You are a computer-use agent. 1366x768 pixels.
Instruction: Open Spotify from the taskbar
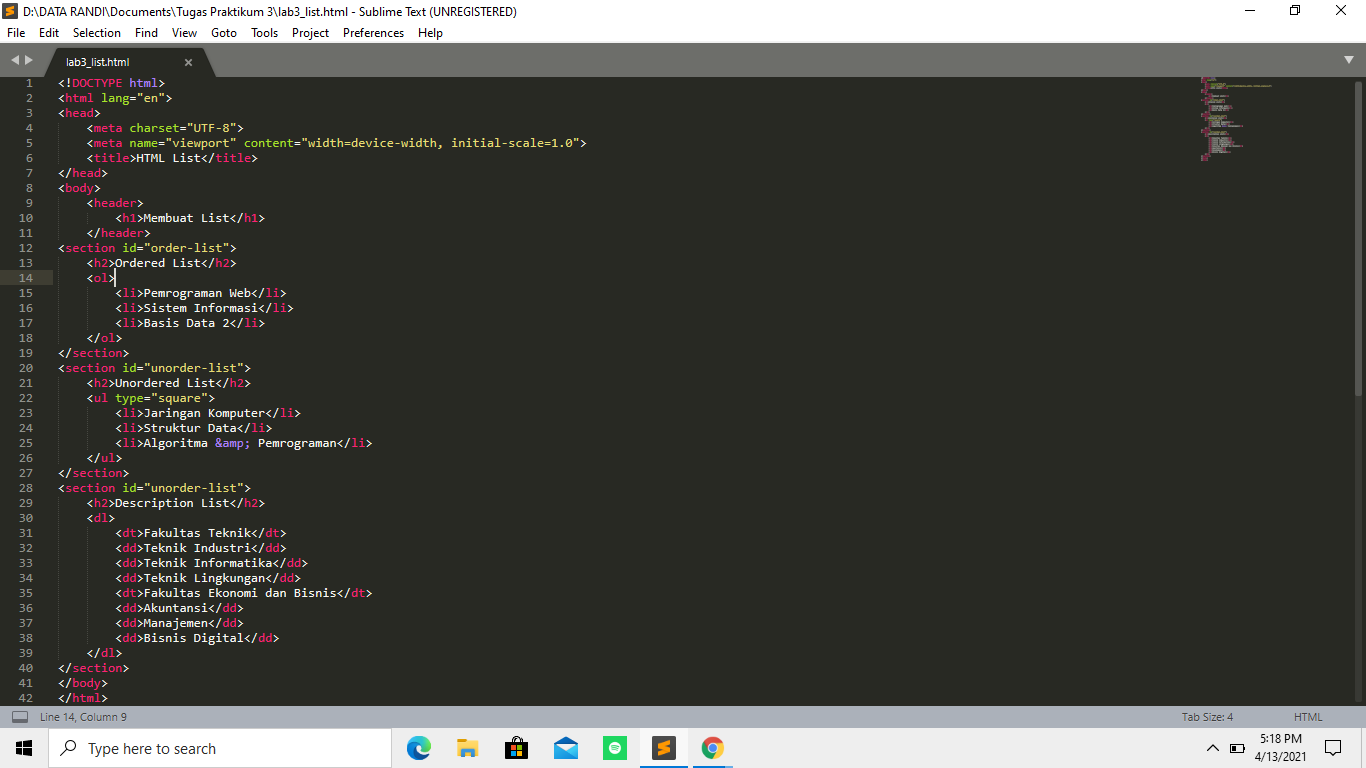pos(614,747)
